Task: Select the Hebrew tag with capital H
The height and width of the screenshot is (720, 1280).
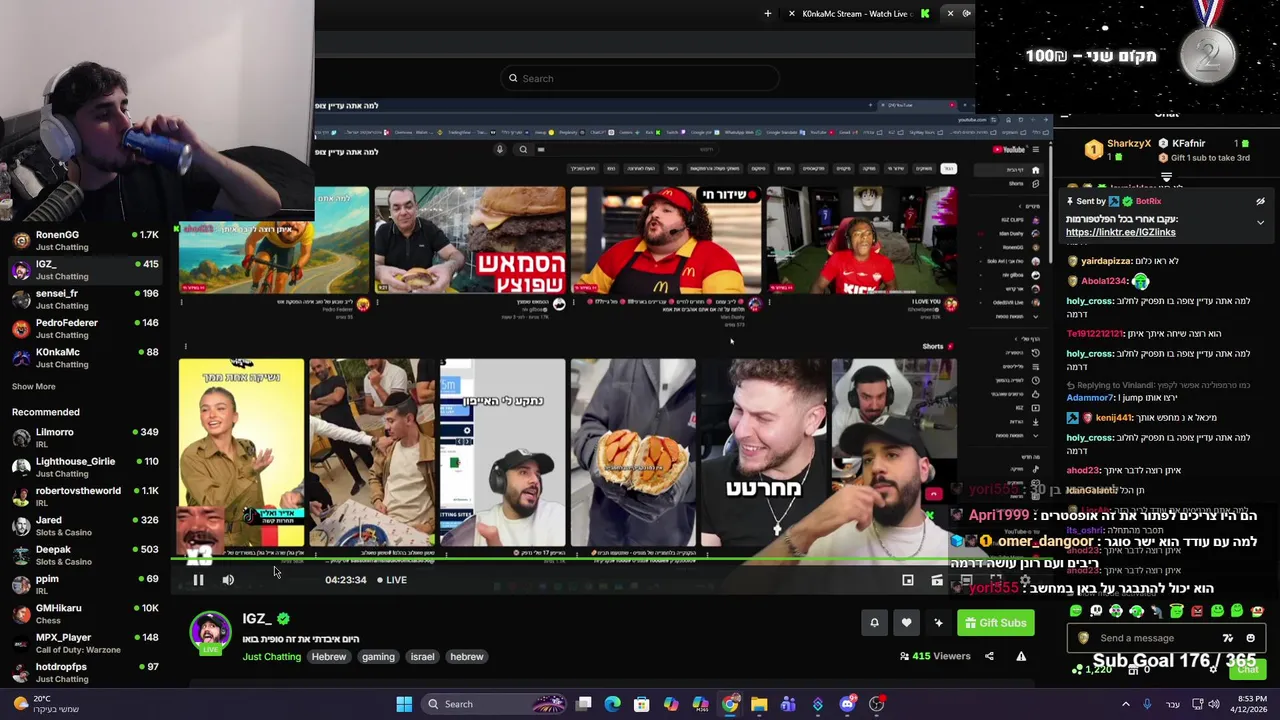Action: (x=328, y=657)
